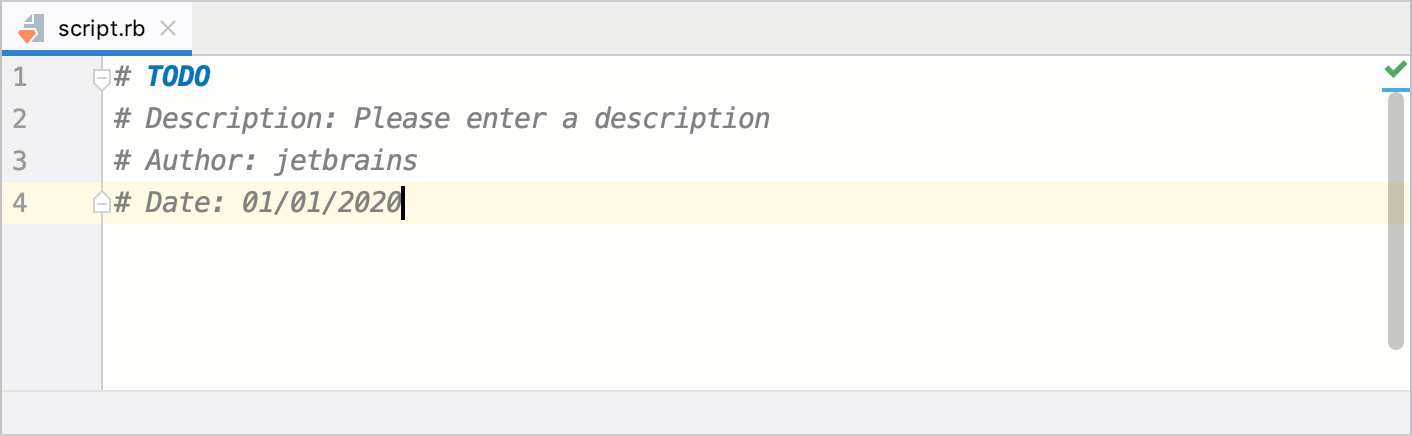Click the fold end marker on line 4

click(100, 203)
